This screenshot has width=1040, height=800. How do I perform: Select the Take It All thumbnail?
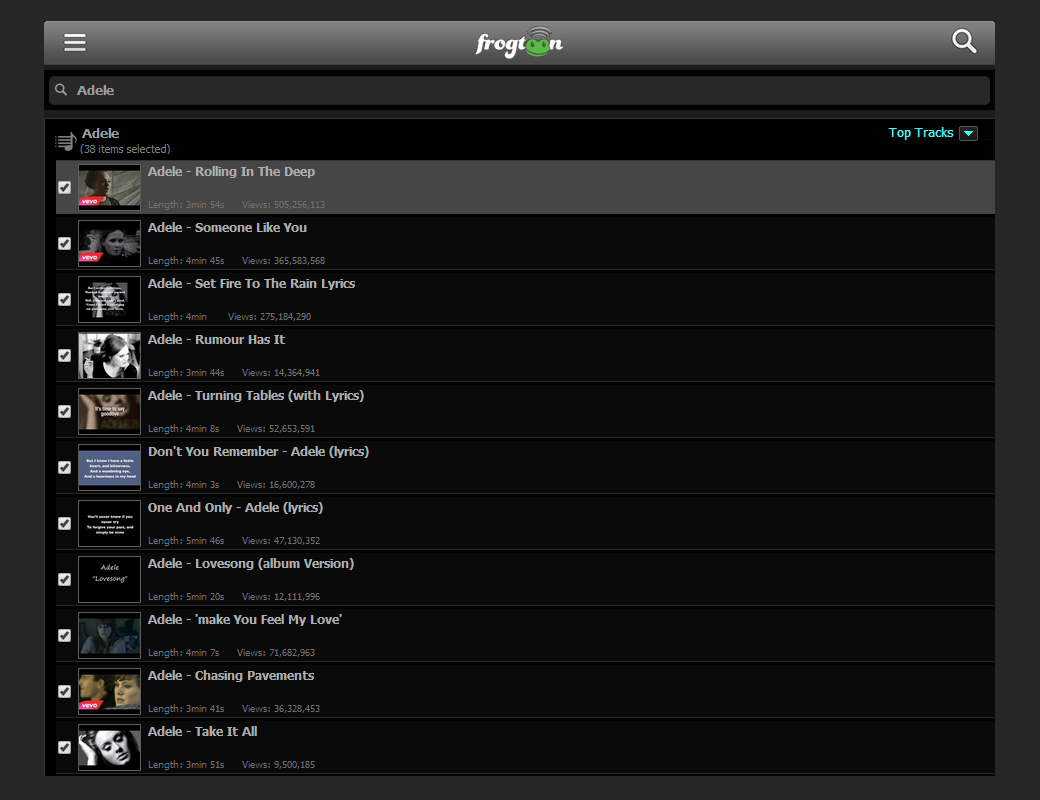[109, 747]
